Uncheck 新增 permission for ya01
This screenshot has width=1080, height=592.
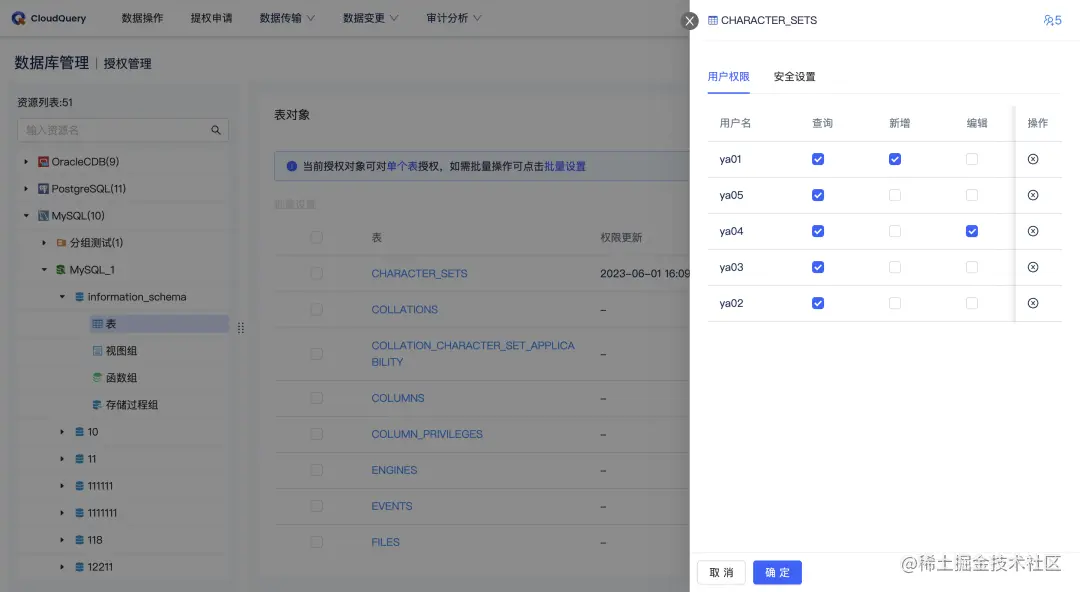pyautogui.click(x=895, y=159)
